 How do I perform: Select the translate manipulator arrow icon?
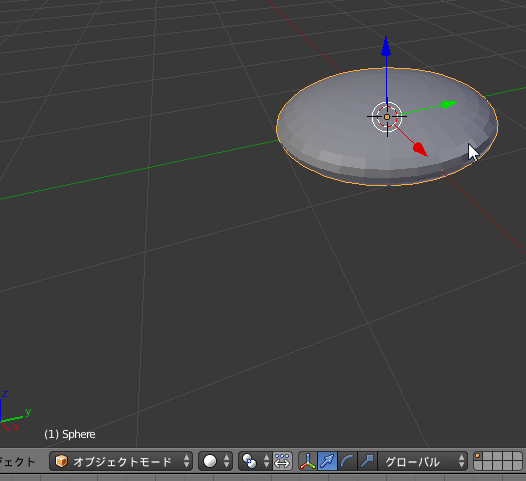[x=327, y=461]
